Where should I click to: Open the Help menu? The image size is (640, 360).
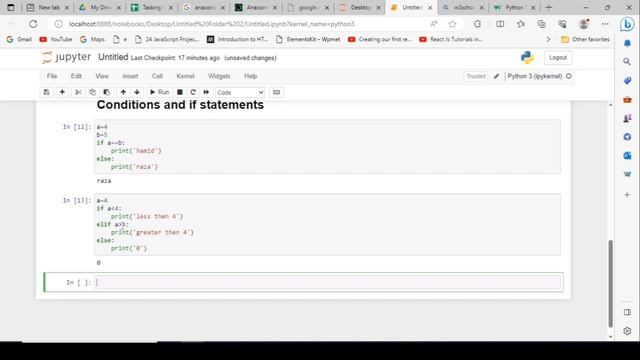coord(251,76)
